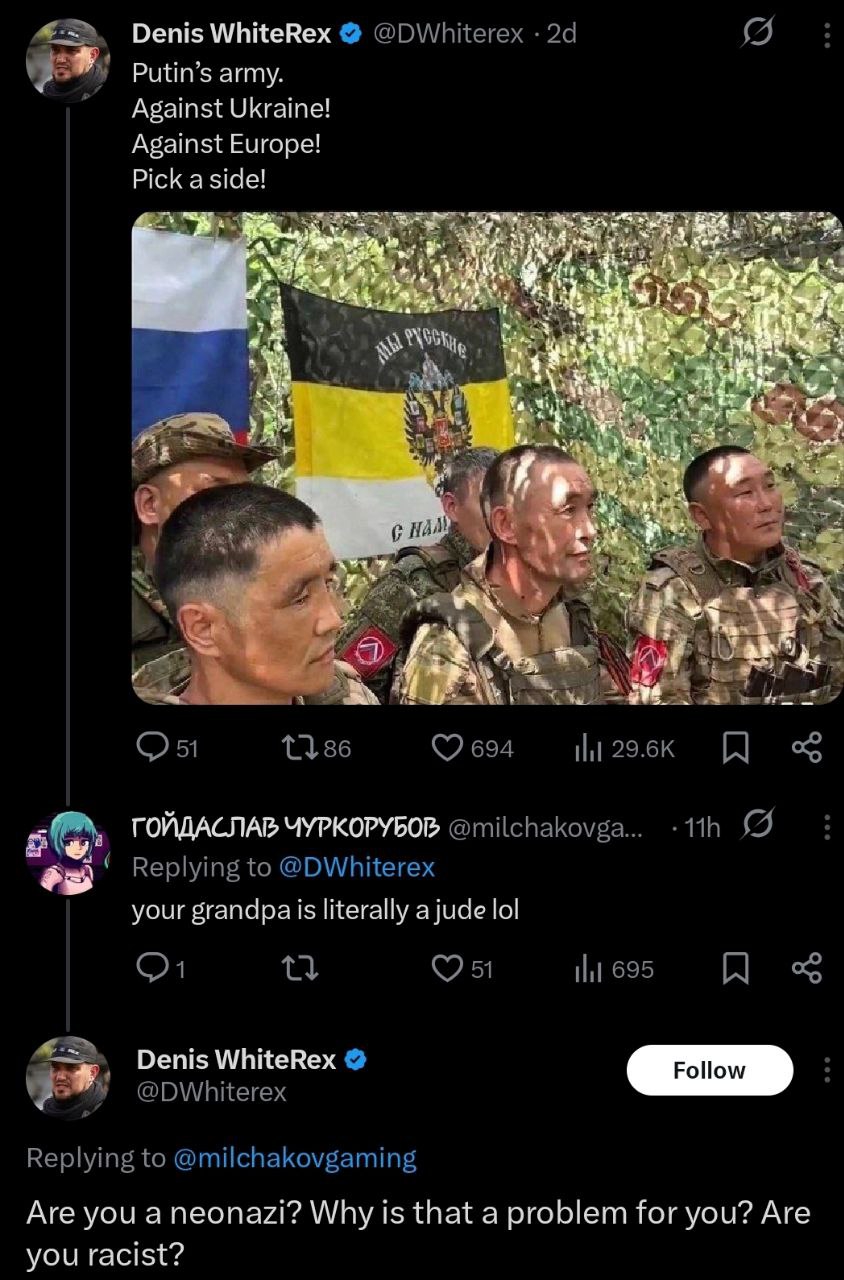844x1280 pixels.
Task: Open the @milchakovgaming mention link
Action: click(294, 1158)
